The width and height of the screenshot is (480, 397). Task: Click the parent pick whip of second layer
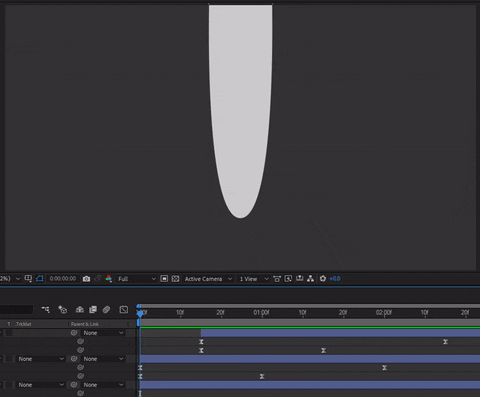[x=74, y=359]
